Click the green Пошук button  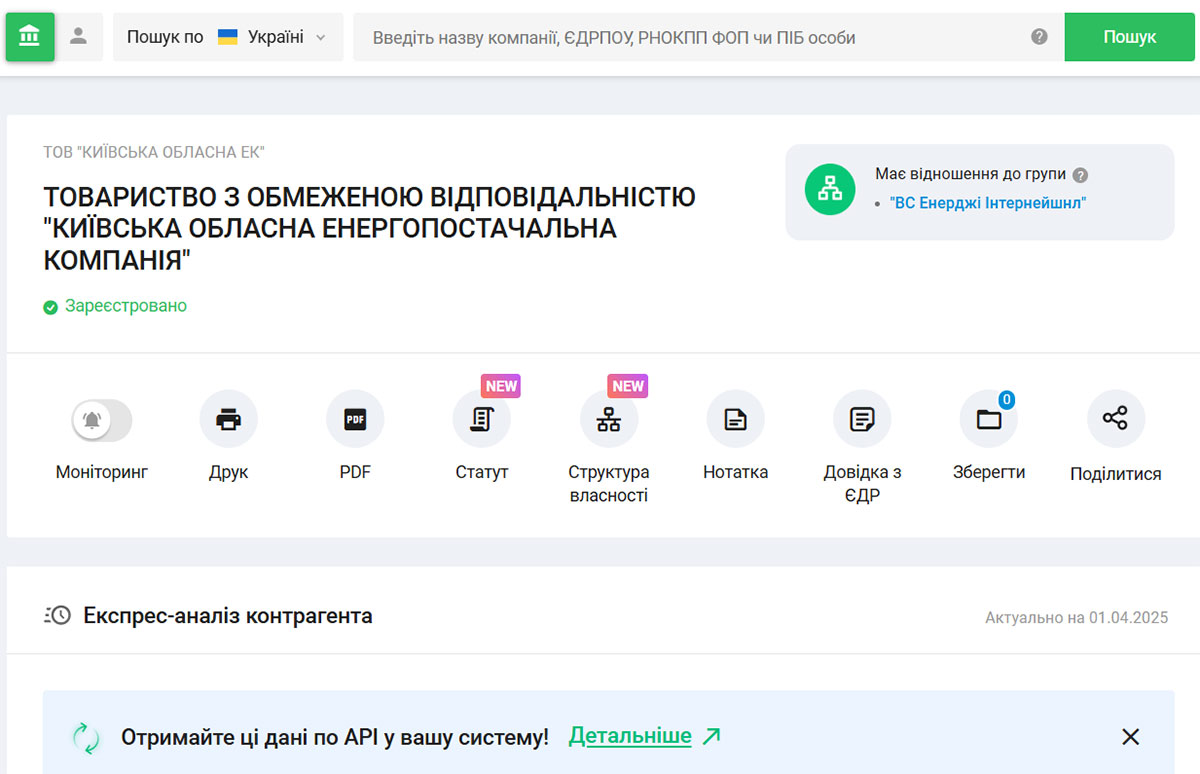click(x=1129, y=37)
